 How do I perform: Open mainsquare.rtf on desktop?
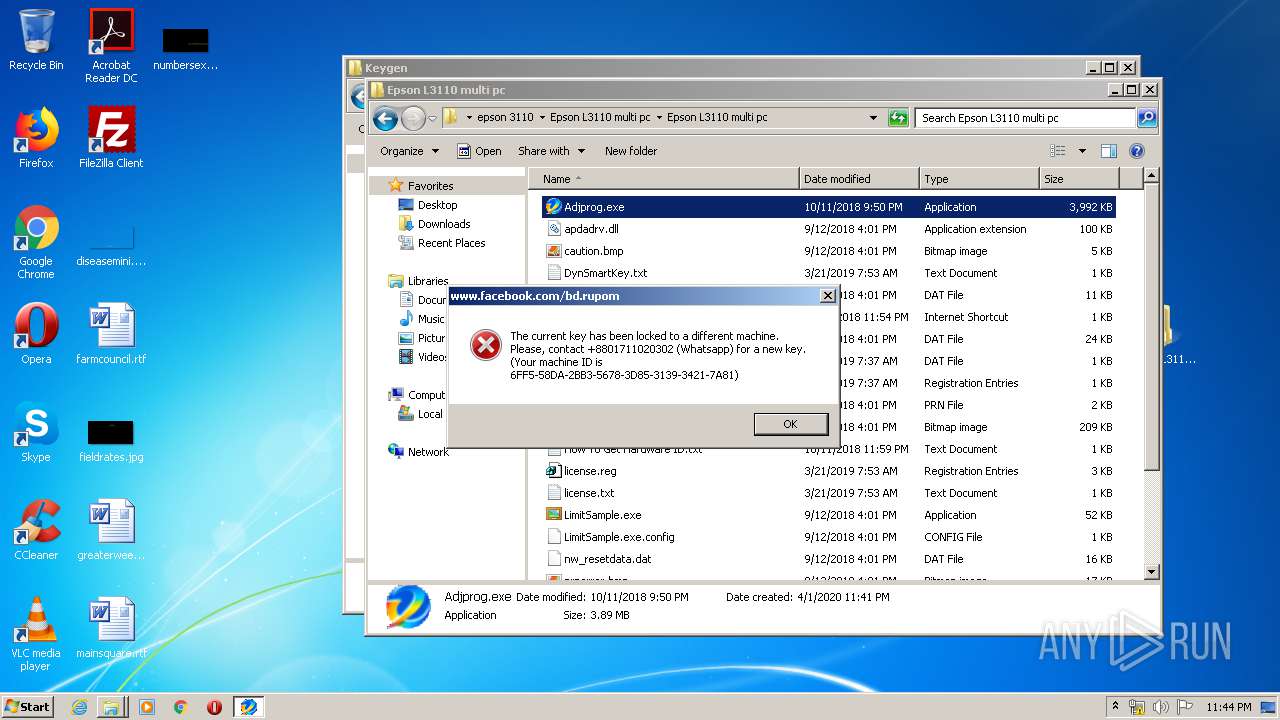(111, 628)
